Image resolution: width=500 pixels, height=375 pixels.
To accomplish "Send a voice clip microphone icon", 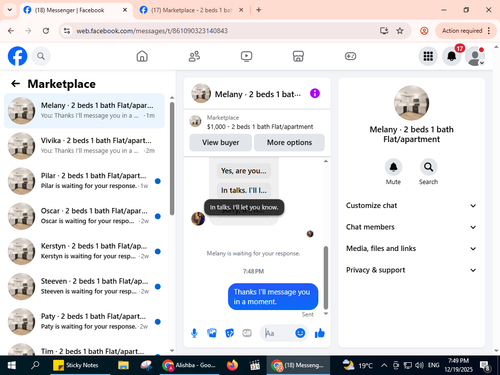I will [194, 333].
